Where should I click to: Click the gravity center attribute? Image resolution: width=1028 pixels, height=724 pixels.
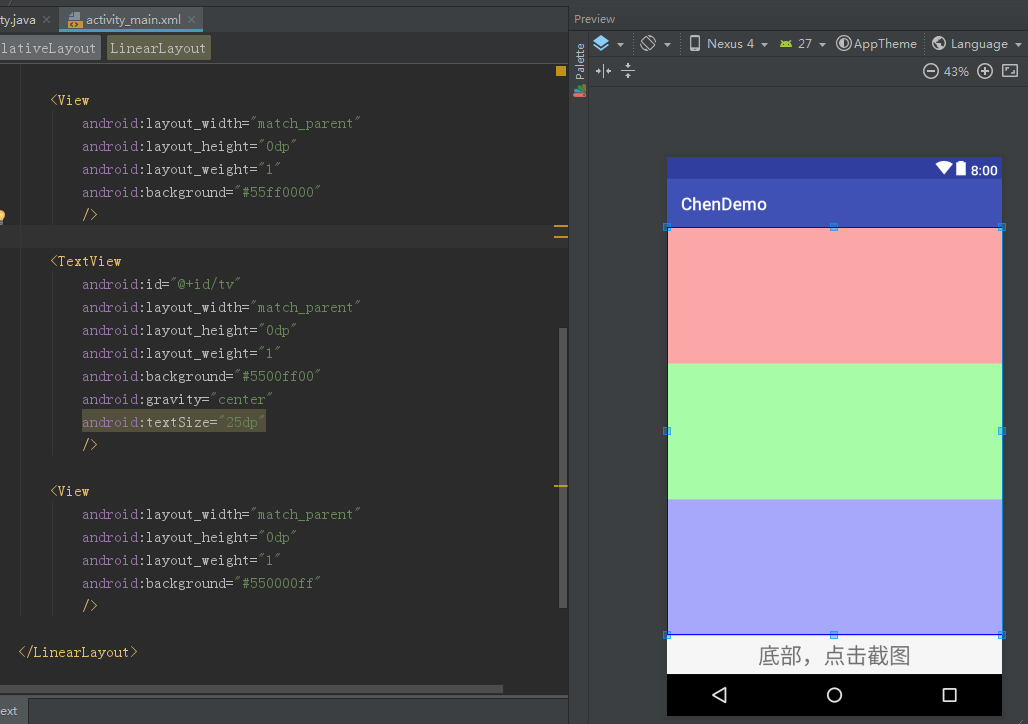tap(177, 399)
